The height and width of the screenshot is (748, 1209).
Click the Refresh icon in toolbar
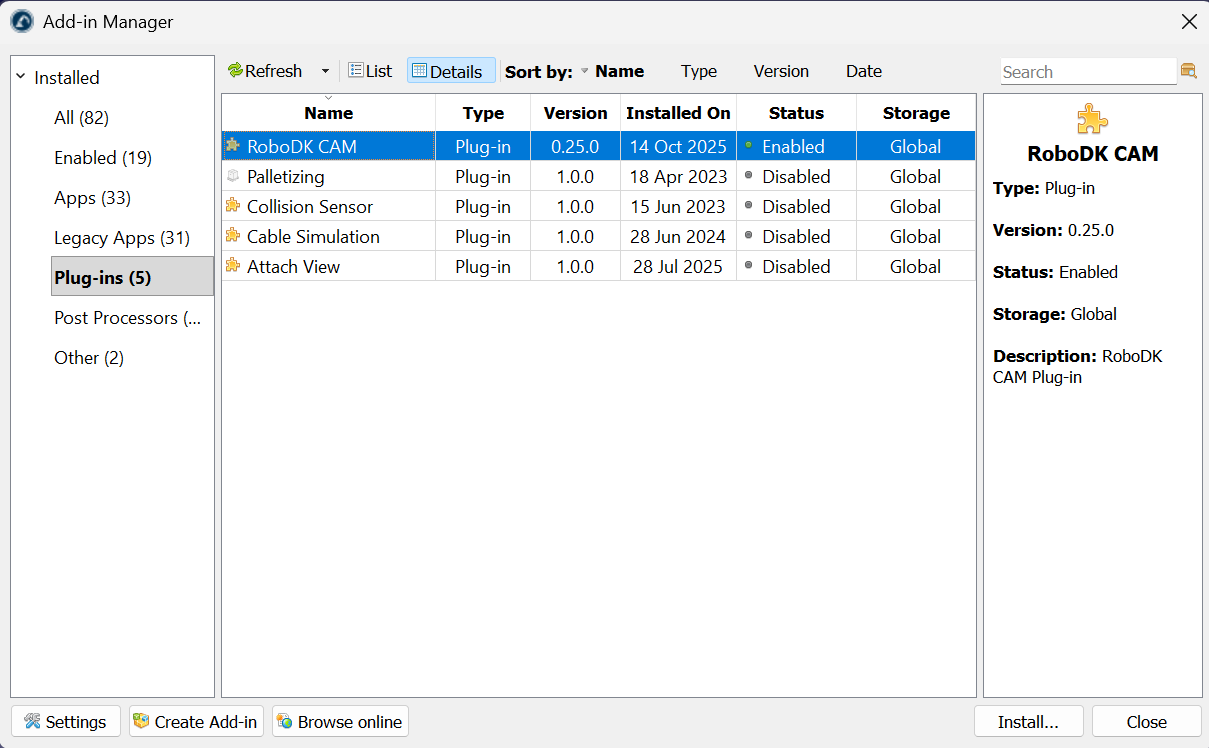click(236, 71)
